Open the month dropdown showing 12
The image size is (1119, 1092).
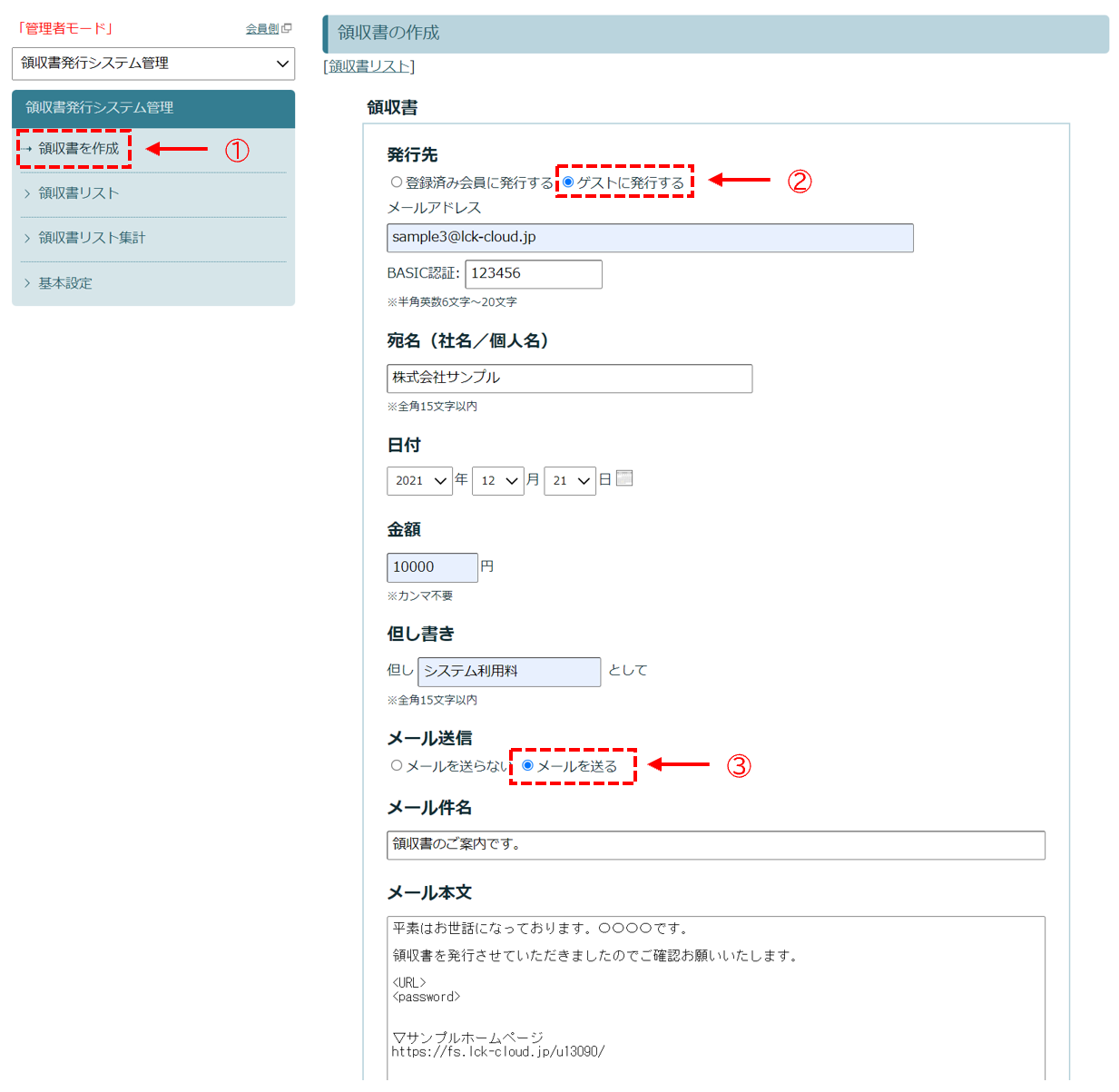(497, 481)
